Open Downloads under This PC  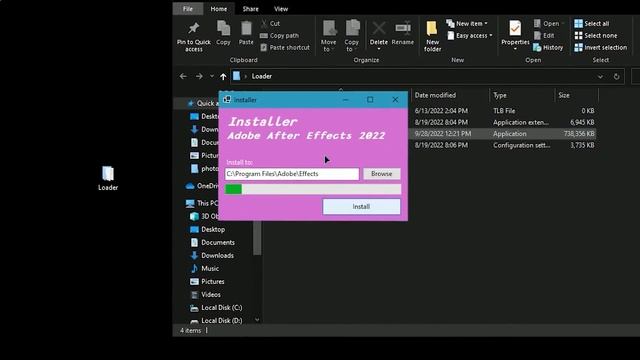click(x=217, y=256)
